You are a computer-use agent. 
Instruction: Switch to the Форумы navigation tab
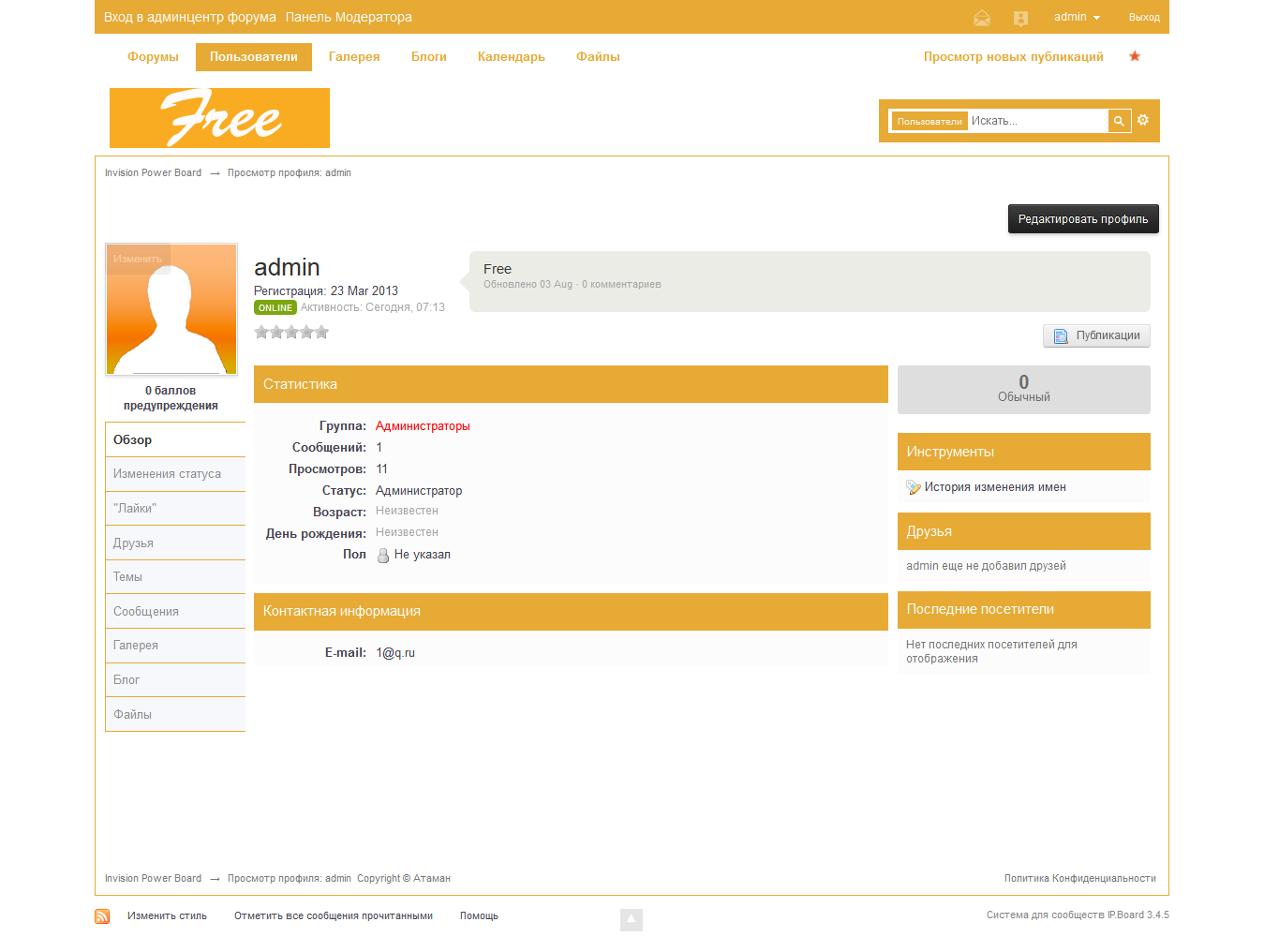(x=153, y=57)
